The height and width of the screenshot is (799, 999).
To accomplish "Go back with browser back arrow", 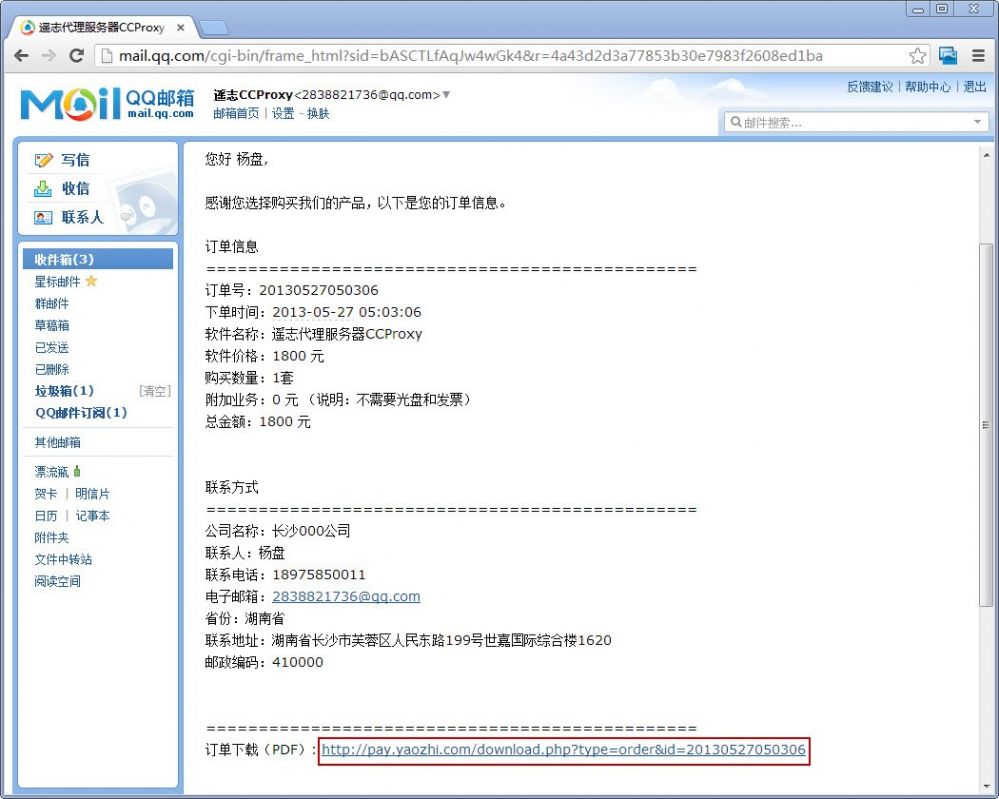I will (21, 55).
